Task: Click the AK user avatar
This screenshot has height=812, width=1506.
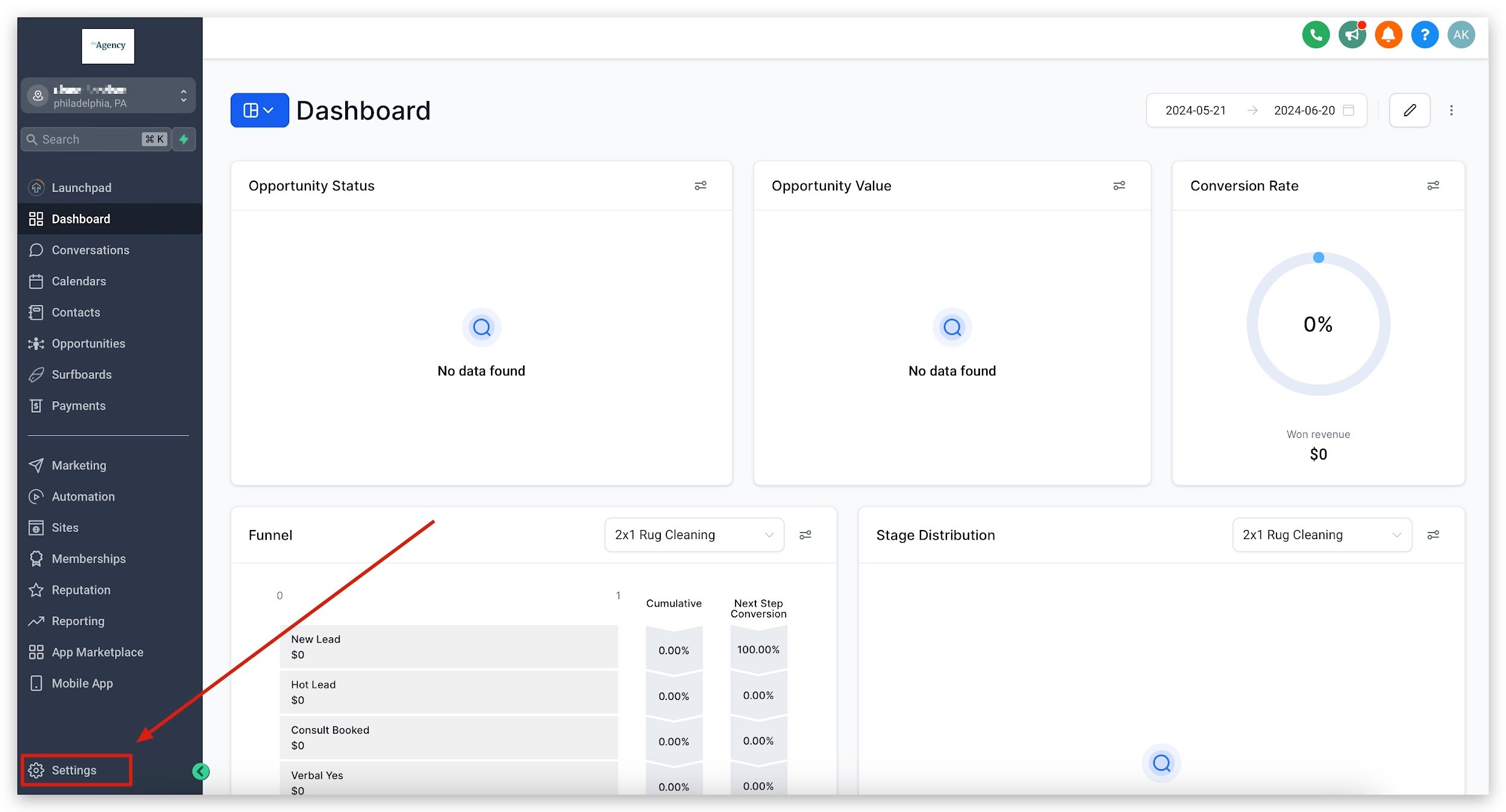Action: (x=1460, y=35)
